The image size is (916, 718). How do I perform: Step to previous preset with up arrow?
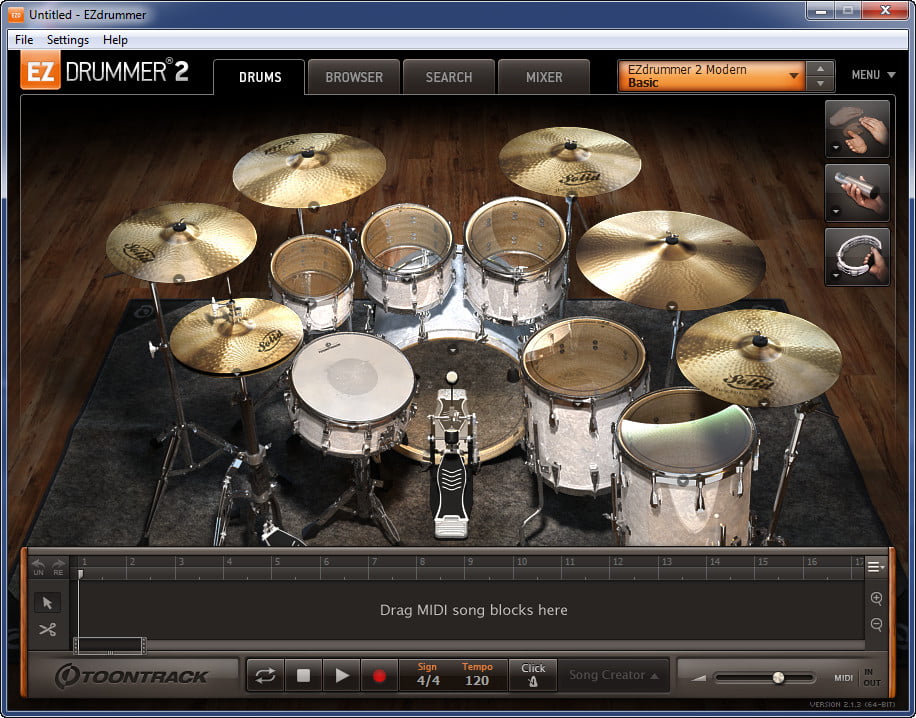(x=820, y=68)
